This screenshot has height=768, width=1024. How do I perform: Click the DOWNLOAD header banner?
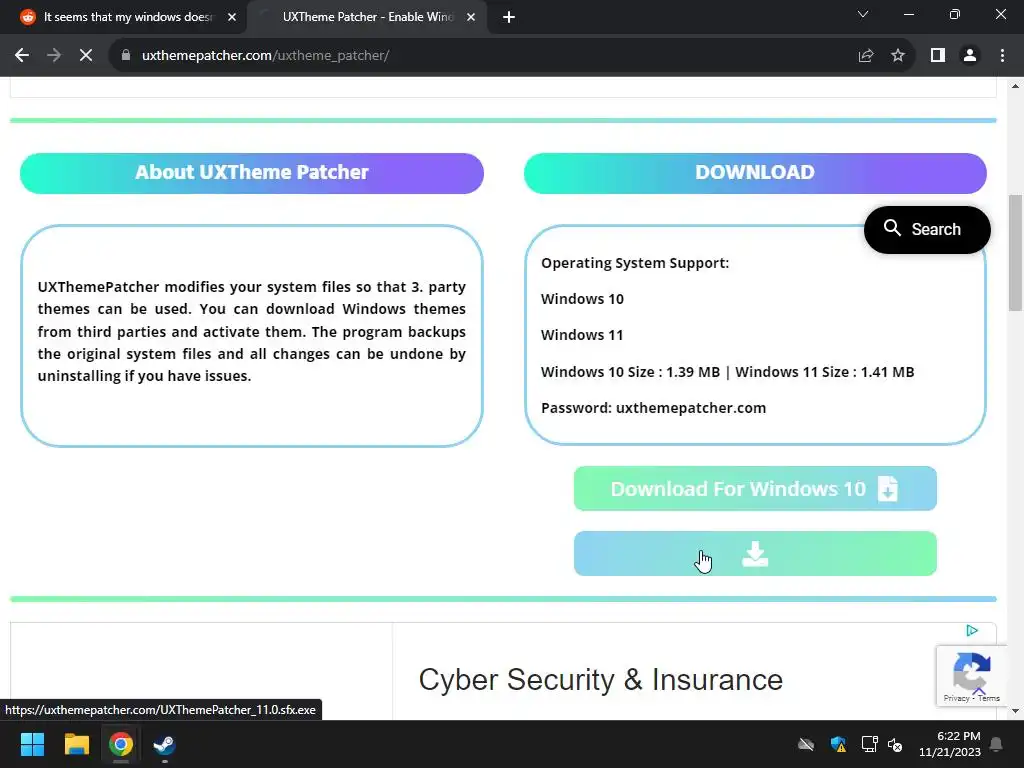click(x=755, y=173)
